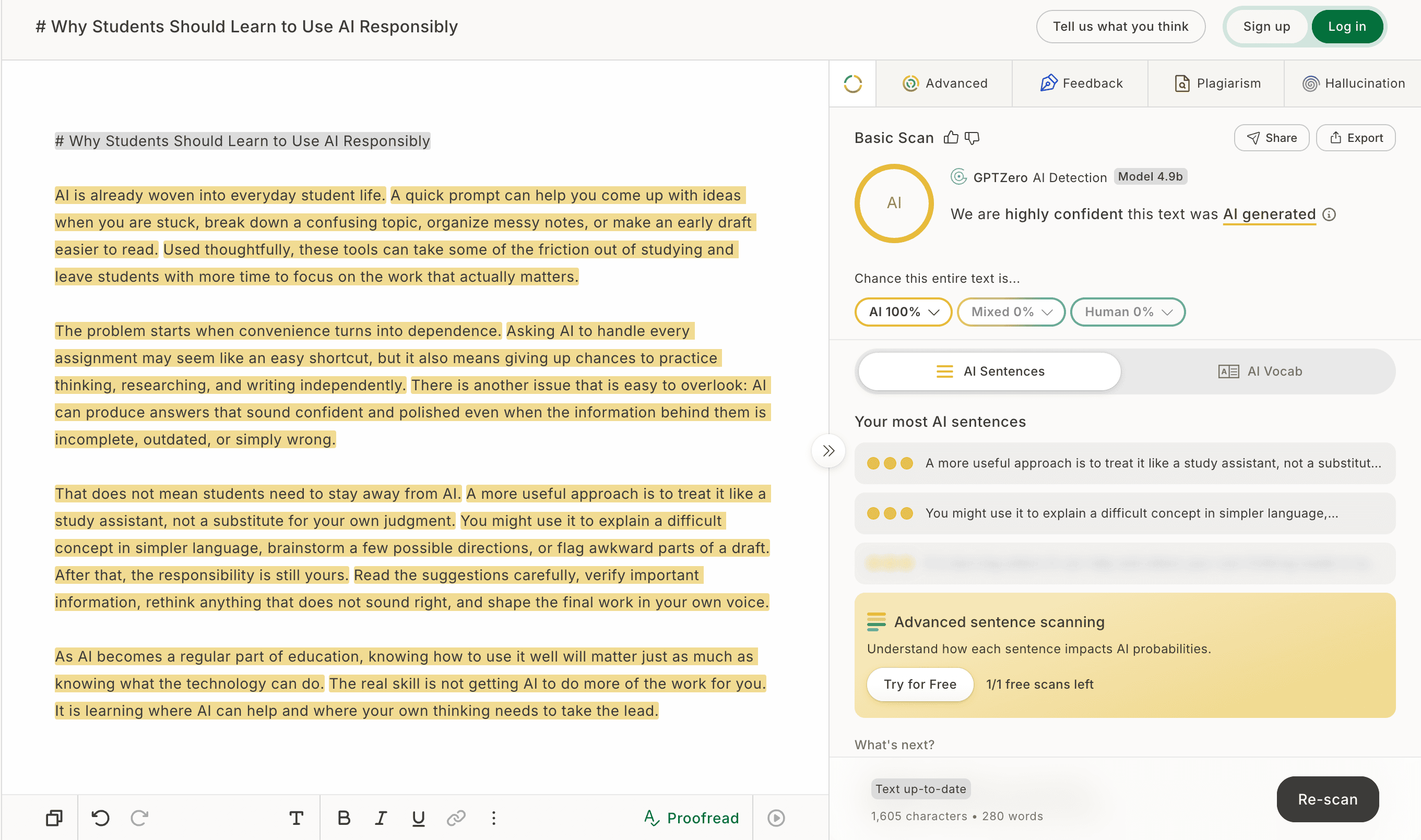This screenshot has height=840, width=1421.
Task: Open the Plagiarism tab
Action: click(x=1216, y=83)
